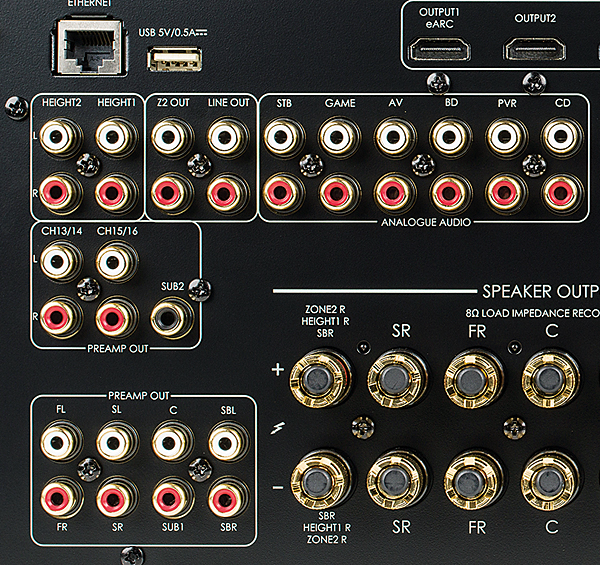Select the SR positive speaker terminal
Screen dimensions: 600x565
(397, 378)
